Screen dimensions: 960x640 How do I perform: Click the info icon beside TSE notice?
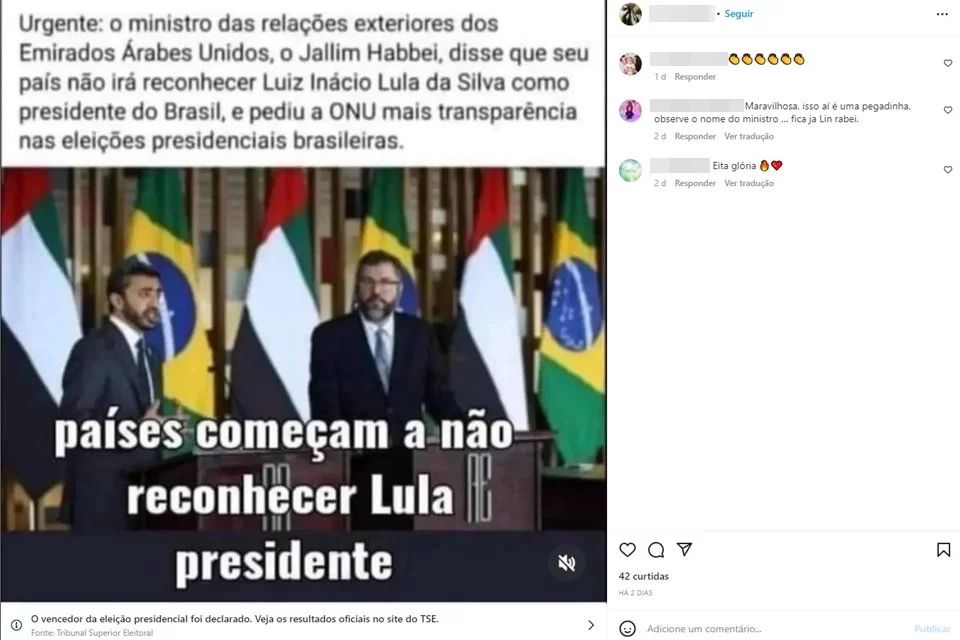[x=17, y=625]
